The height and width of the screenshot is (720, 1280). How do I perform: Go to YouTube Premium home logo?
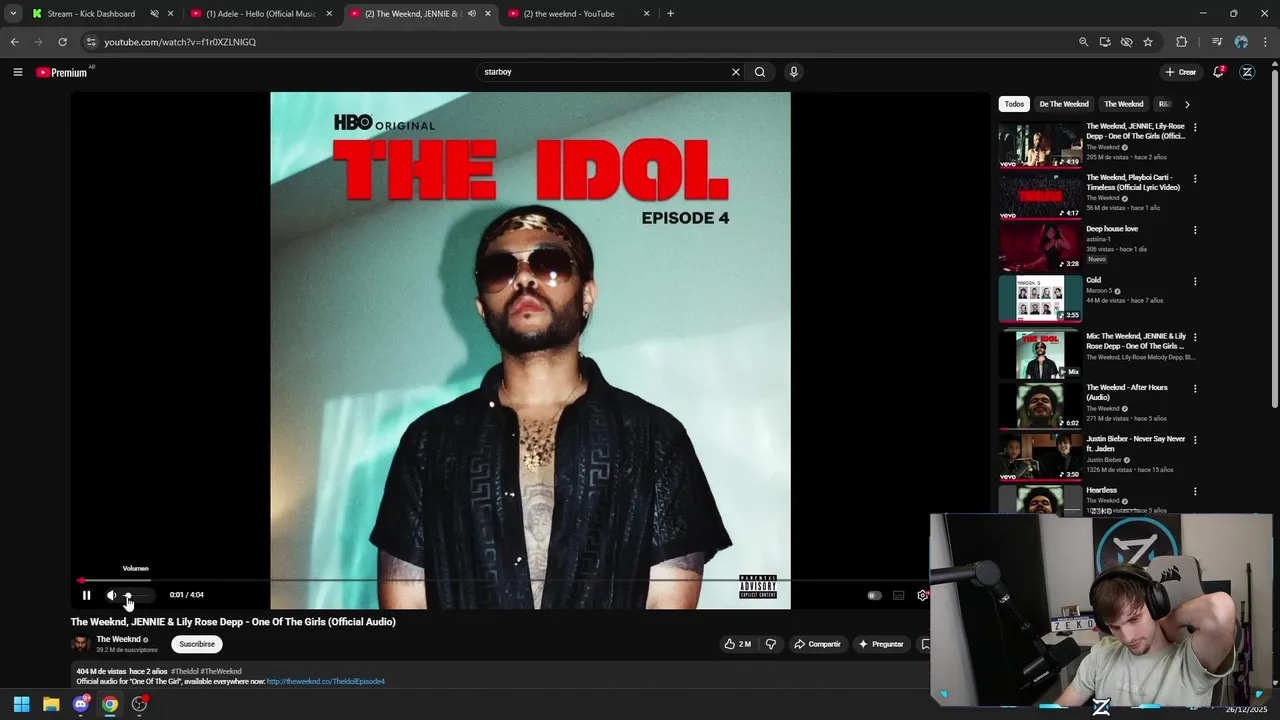coord(62,72)
